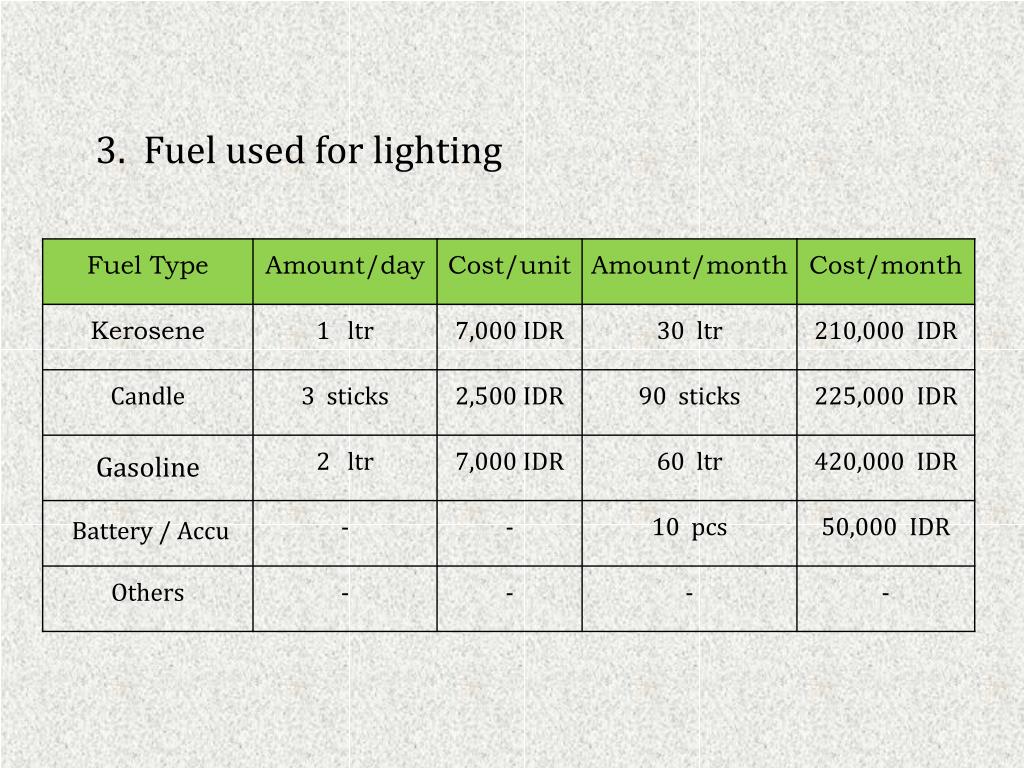1024x768 pixels.
Task: Select the '1 ltr' kerosene daily amount
Action: [x=345, y=337]
